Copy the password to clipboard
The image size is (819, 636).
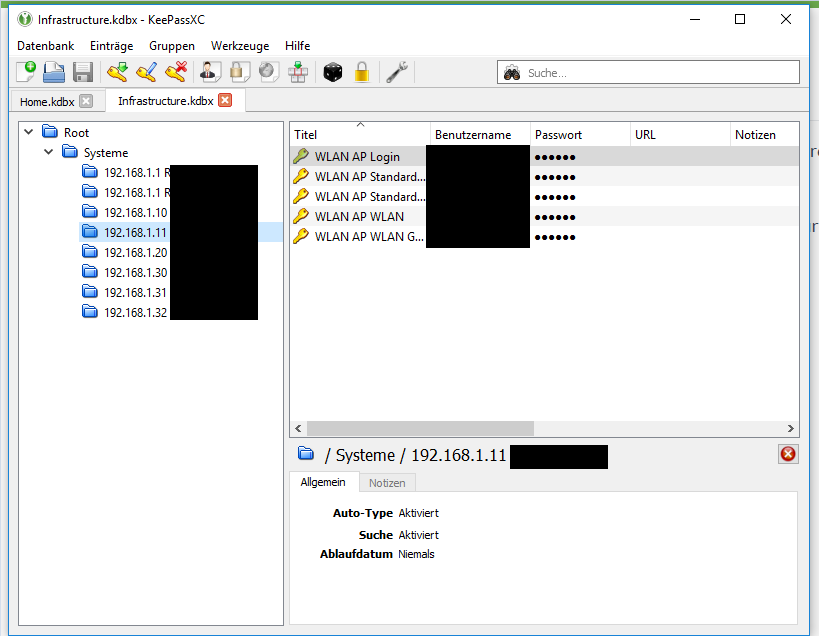(x=238, y=71)
